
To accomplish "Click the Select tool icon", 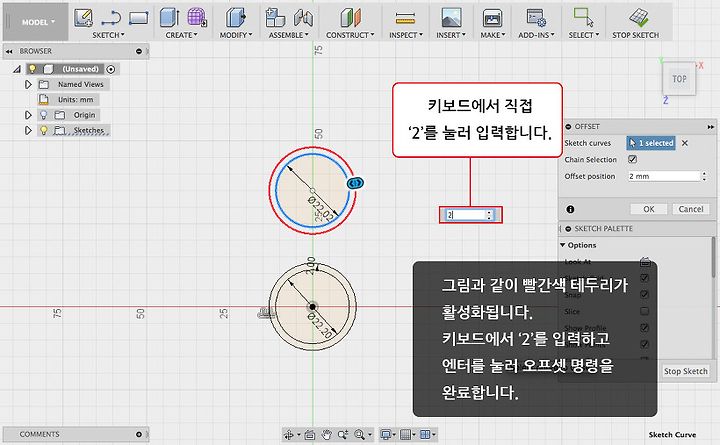I will tap(584, 17).
